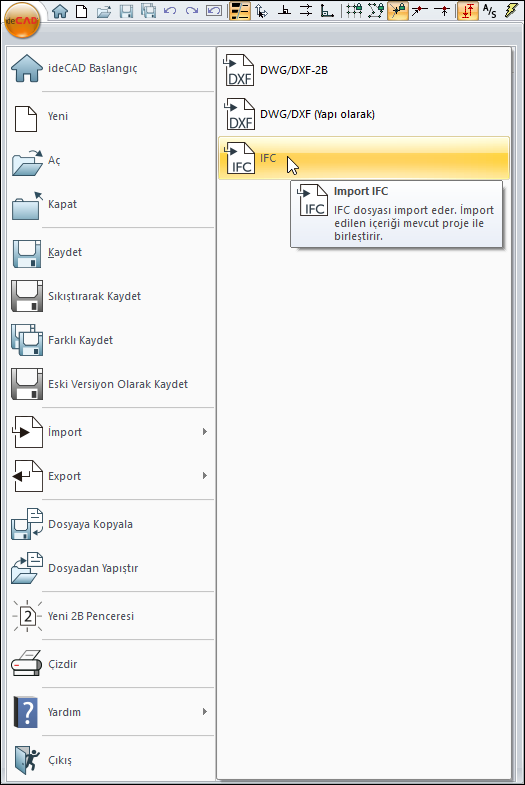The height and width of the screenshot is (785, 525).
Task: Choose DWG/DXF (Yapı olarak) import entry
Action: pos(364,114)
